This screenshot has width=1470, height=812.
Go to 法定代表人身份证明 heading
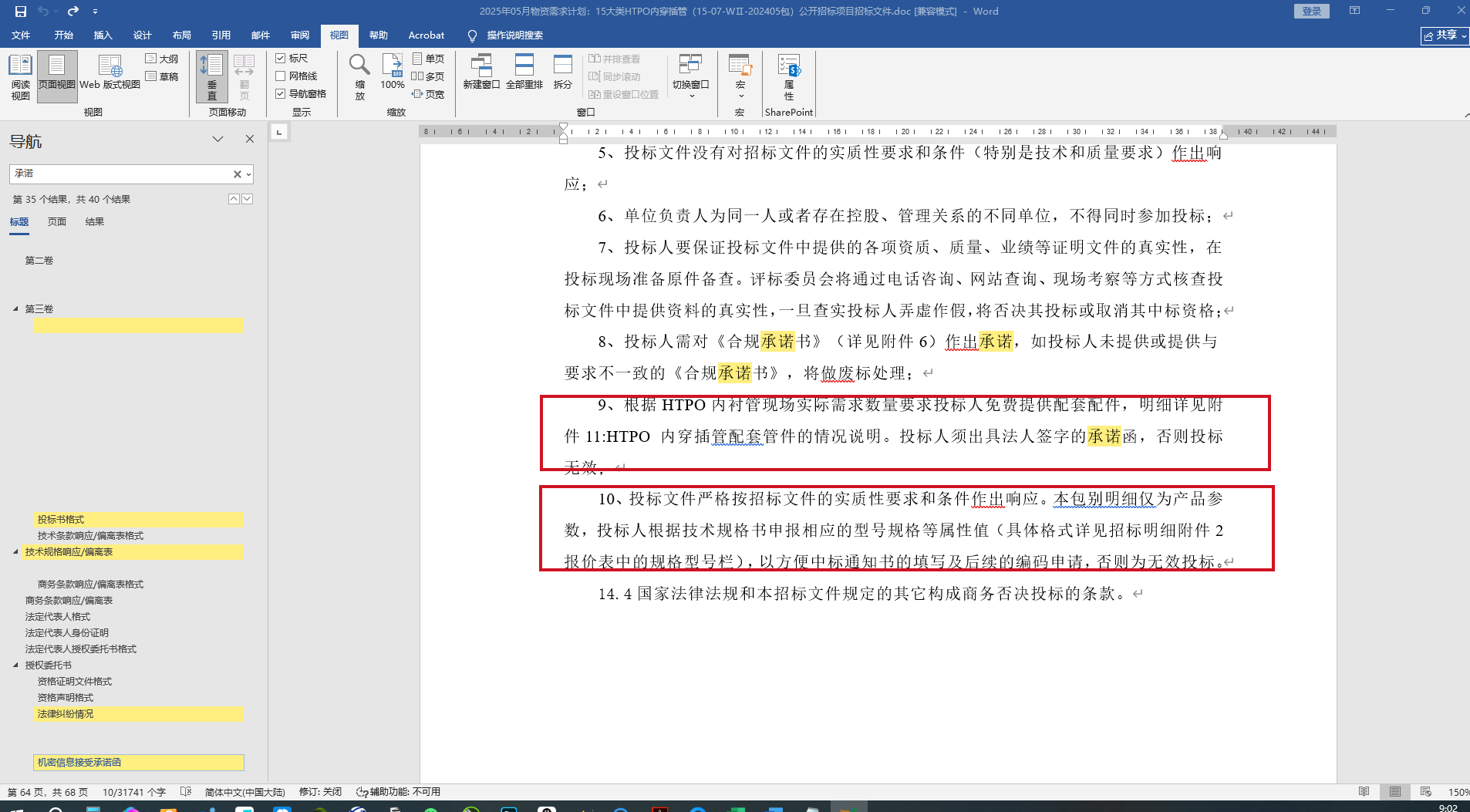[x=67, y=633]
